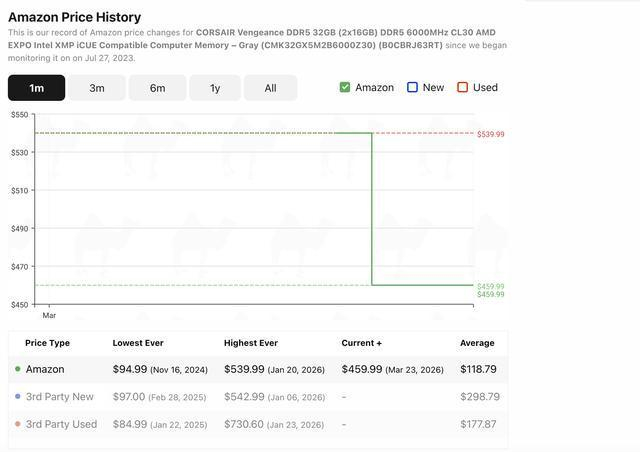Show All-time price history
Screen dimensions: 640x452
click(x=270, y=88)
